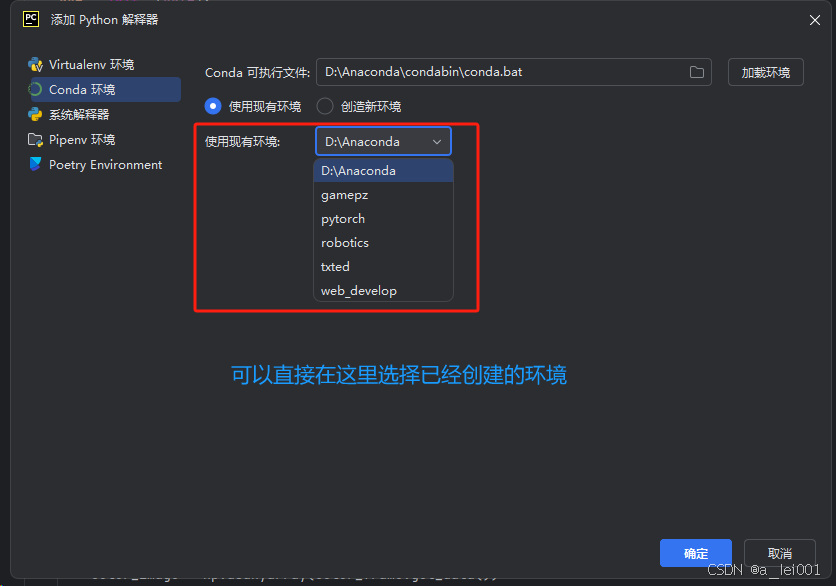Click the Pipenv environment folder icon
This screenshot has width=836, height=586.
[35, 140]
